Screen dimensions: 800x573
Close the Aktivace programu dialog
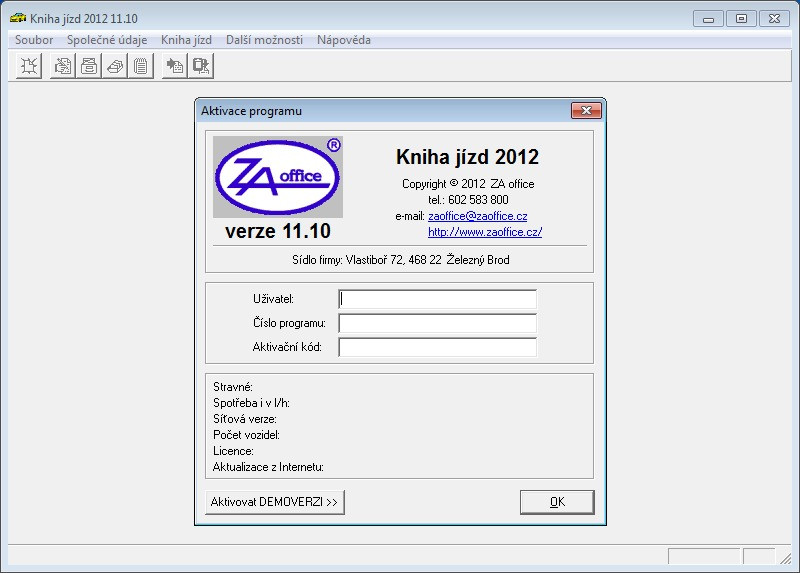tap(586, 110)
